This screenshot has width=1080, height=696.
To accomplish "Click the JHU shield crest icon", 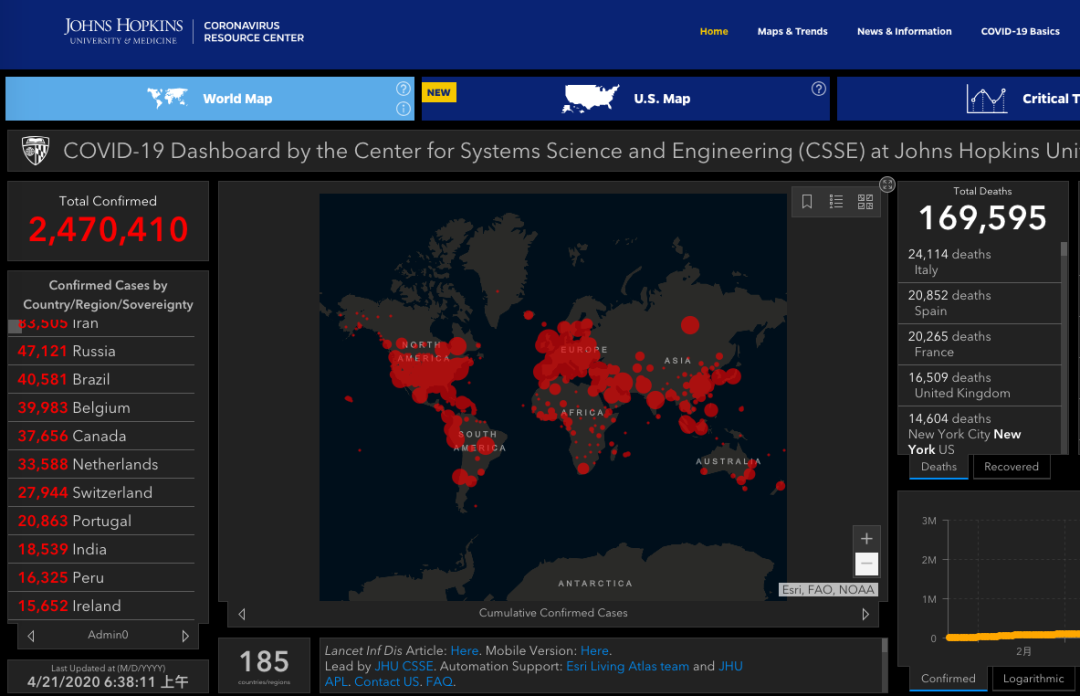I will [x=35, y=150].
